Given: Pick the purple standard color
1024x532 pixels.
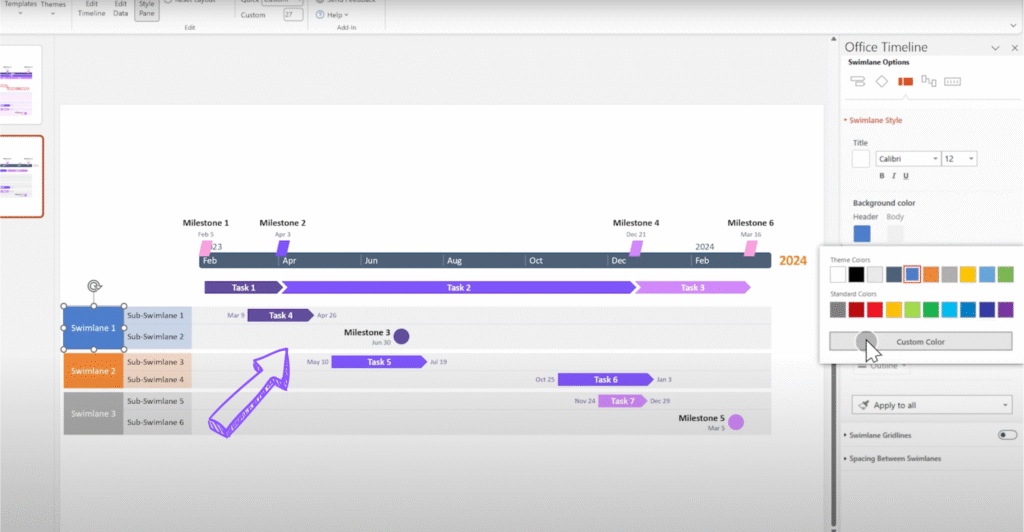Looking at the screenshot, I should pyautogui.click(x=1006, y=309).
